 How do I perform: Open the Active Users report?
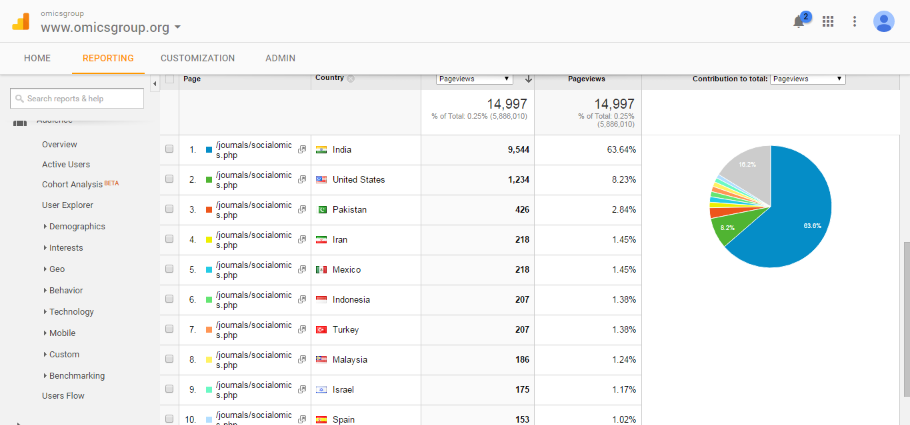point(66,165)
